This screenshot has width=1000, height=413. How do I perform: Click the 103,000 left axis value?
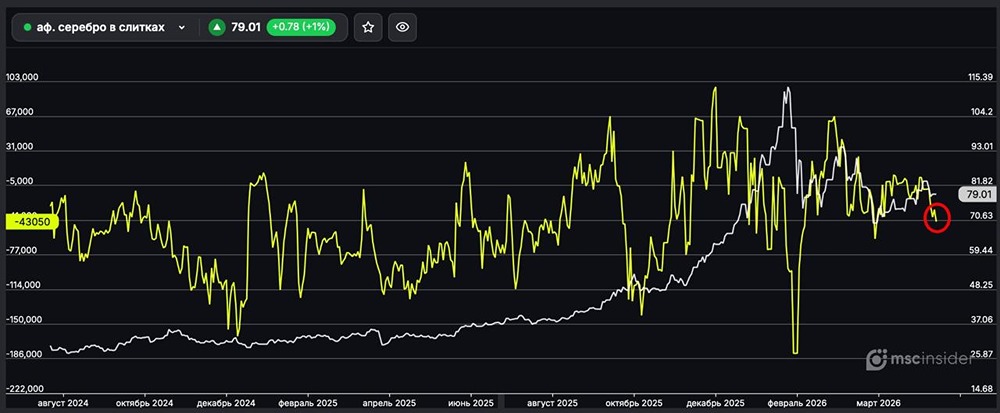coord(22,77)
